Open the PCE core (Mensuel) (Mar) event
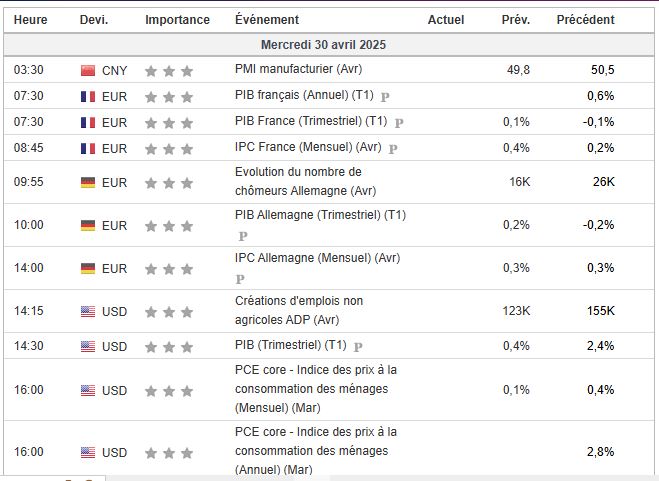The image size is (659, 481). [x=315, y=388]
